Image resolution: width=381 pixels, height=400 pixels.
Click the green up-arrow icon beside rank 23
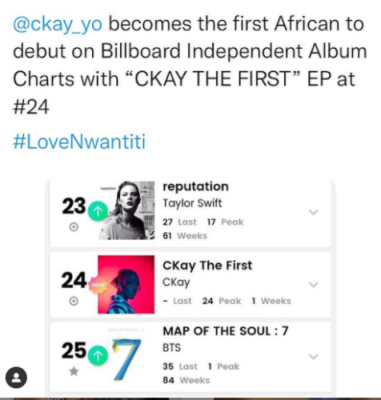[98, 211]
